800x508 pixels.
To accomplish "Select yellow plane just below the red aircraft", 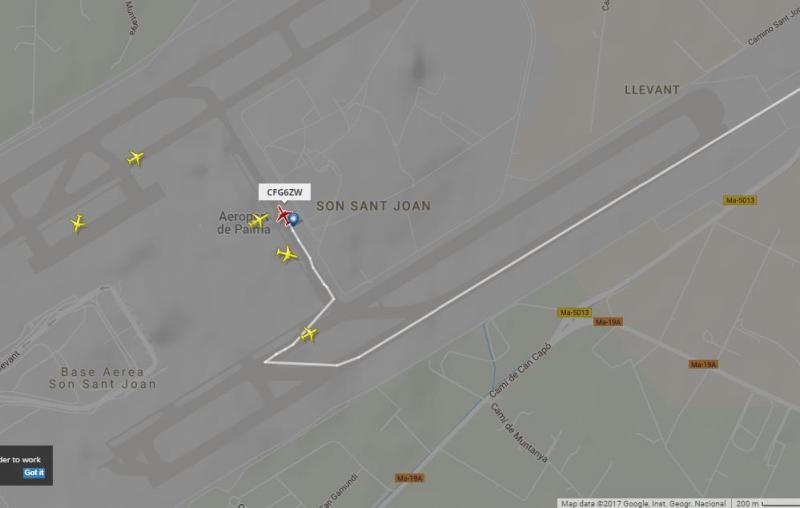I will (x=287, y=254).
